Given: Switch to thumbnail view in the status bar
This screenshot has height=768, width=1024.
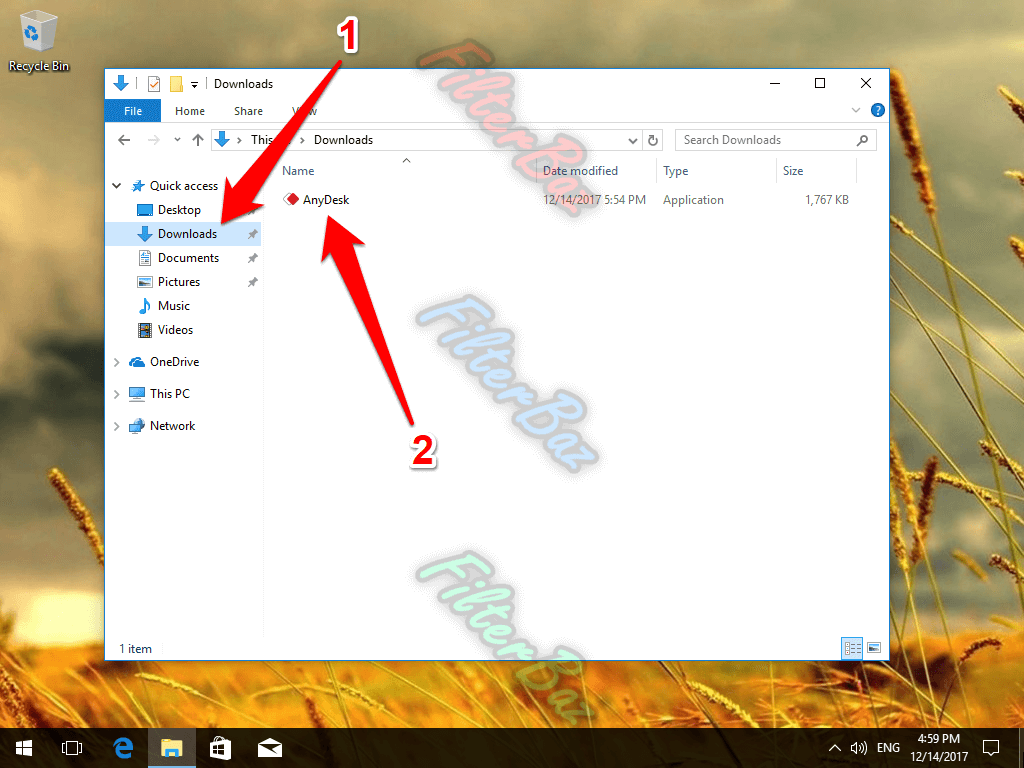Looking at the screenshot, I should [876, 648].
